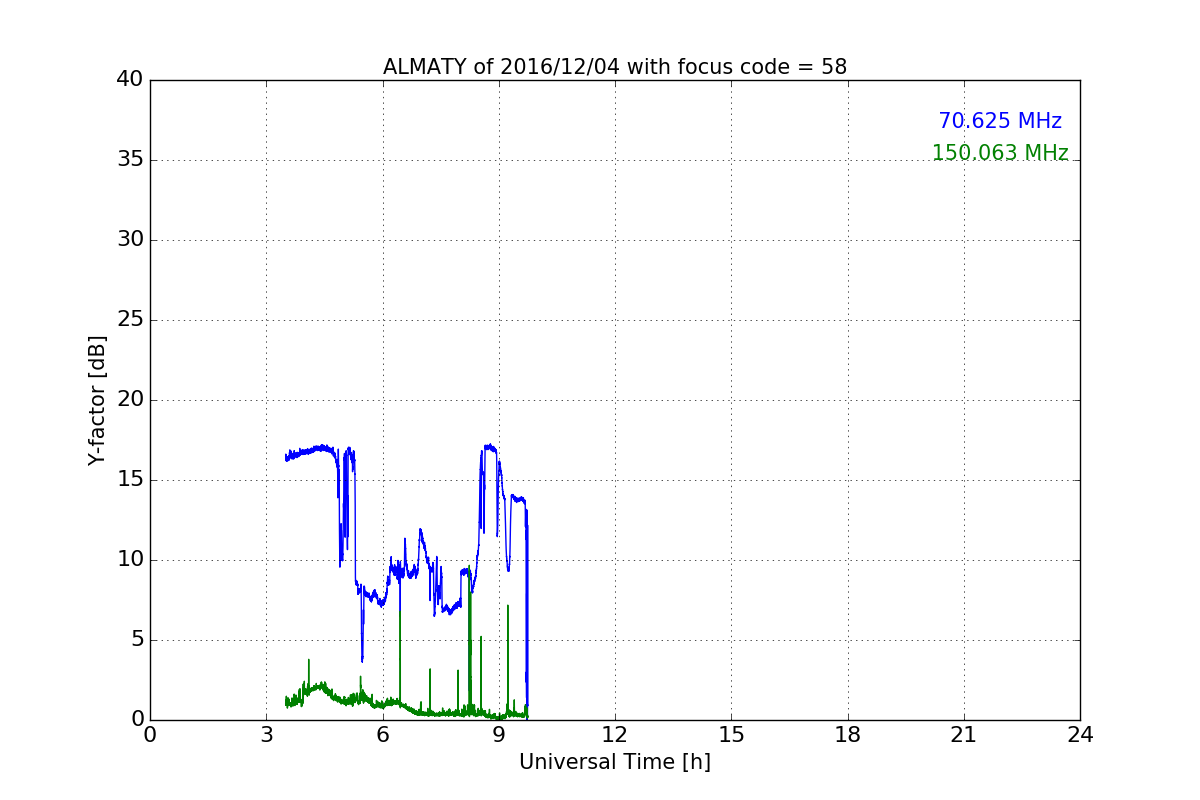Click the x-axis tick label '18'
Viewport: 1200px width, 800px height.
point(848,734)
